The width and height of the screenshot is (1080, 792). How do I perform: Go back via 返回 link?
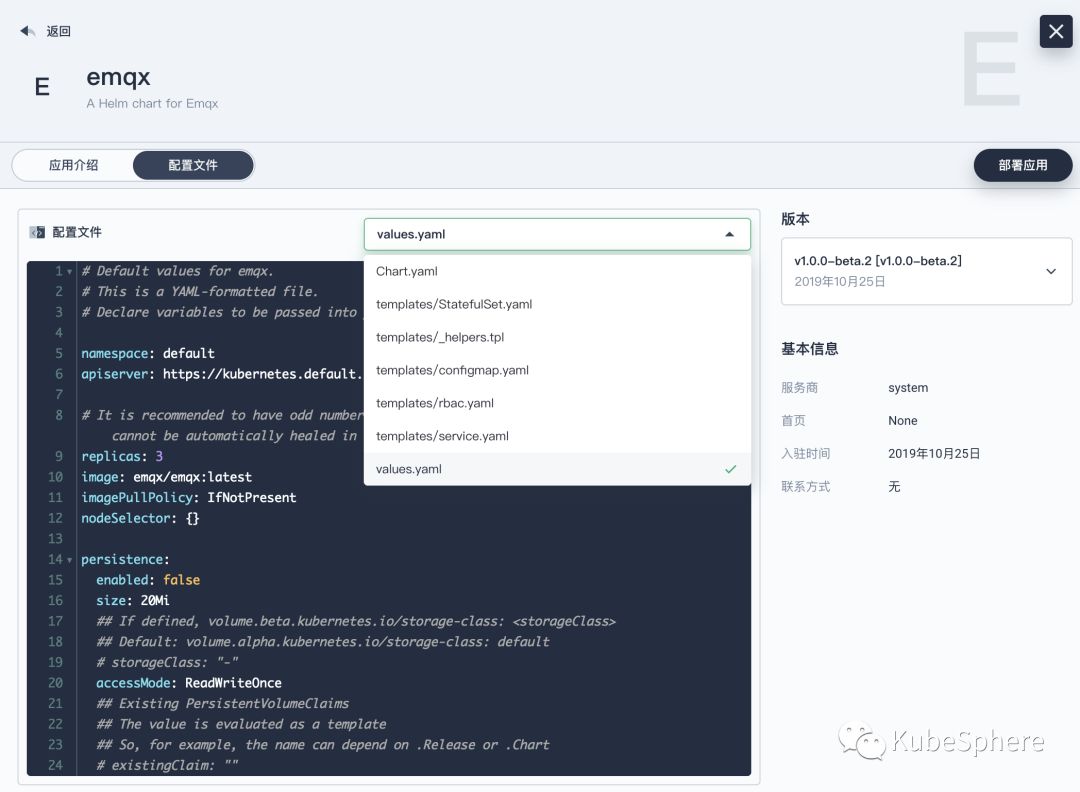pyautogui.click(x=59, y=31)
